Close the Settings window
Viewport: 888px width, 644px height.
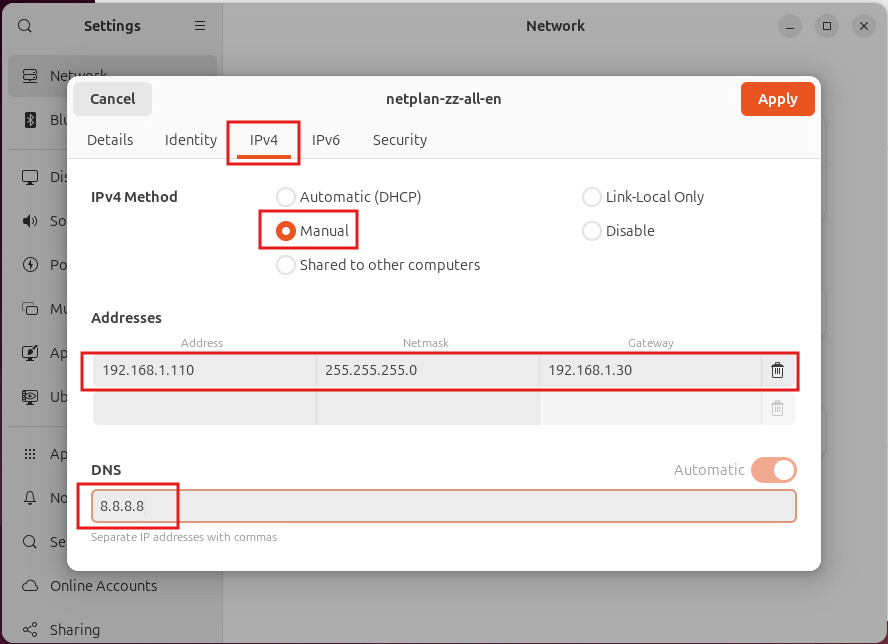[864, 26]
